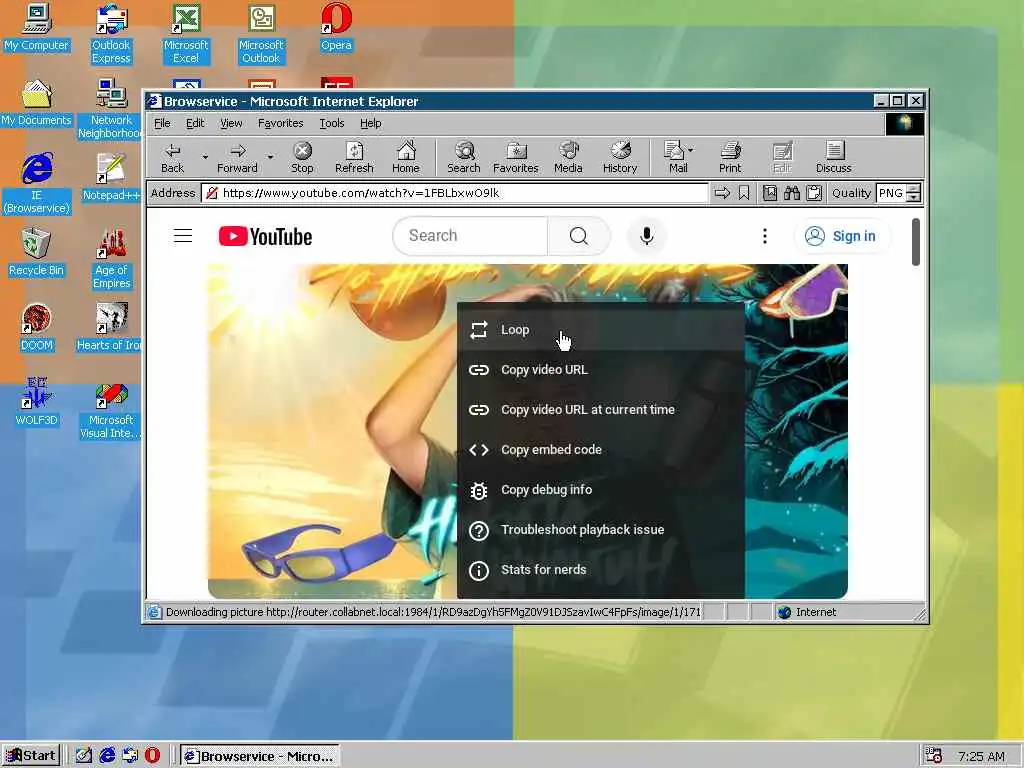
Task: Select Copy embed code
Action: click(601, 449)
